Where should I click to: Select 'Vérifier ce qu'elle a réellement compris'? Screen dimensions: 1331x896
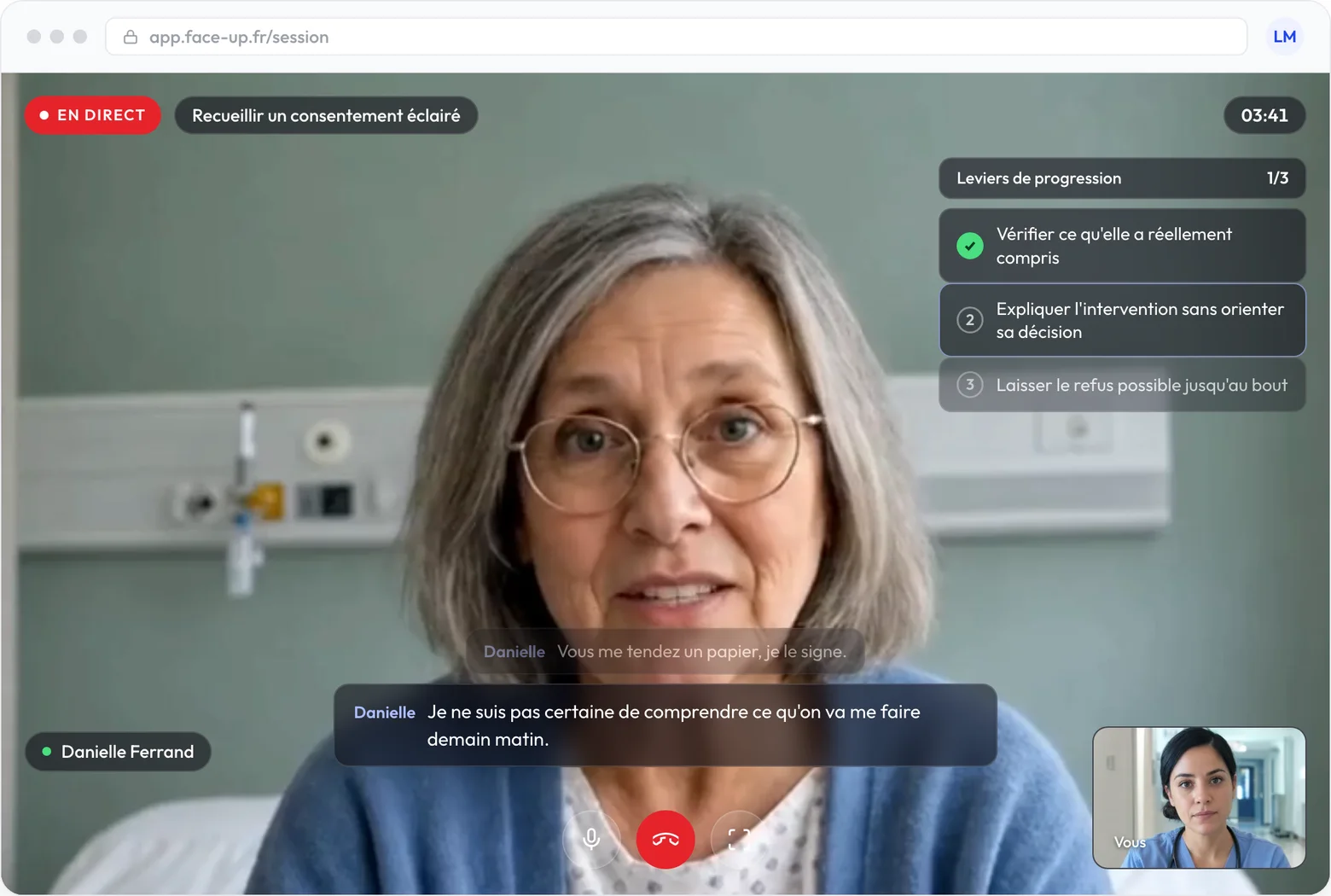click(x=1122, y=246)
